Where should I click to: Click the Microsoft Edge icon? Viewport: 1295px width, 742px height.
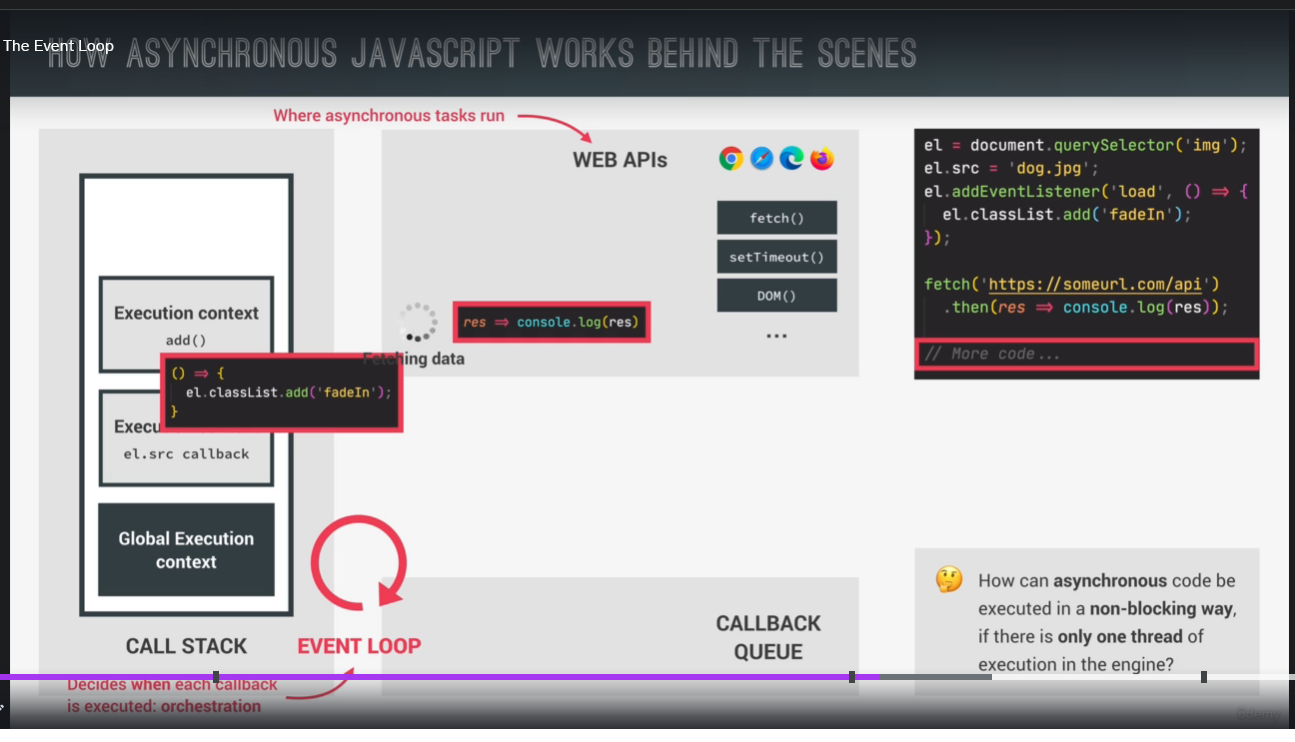tap(792, 158)
